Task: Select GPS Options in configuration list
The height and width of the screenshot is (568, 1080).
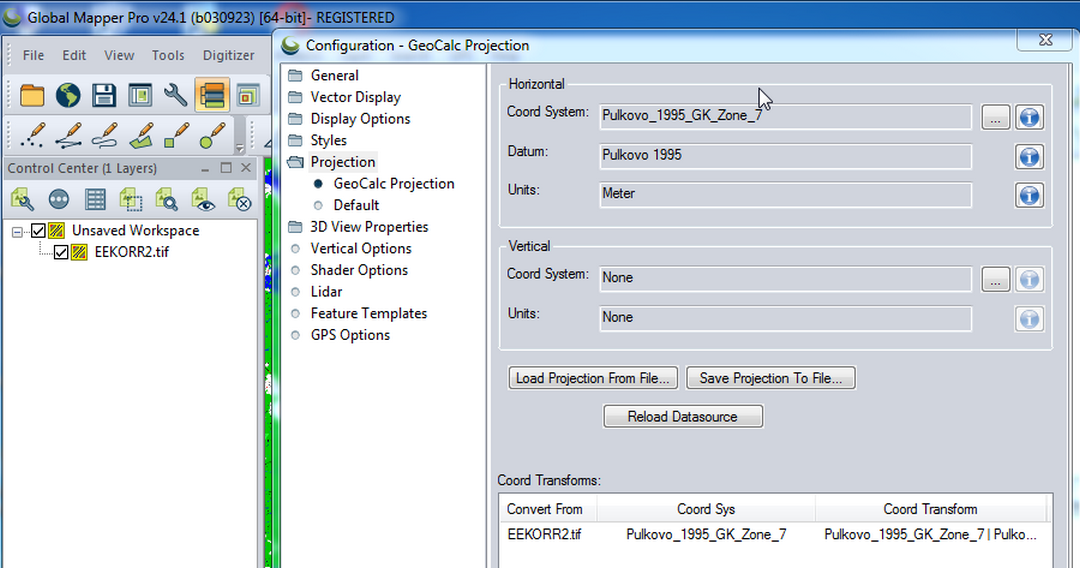Action: (350, 335)
